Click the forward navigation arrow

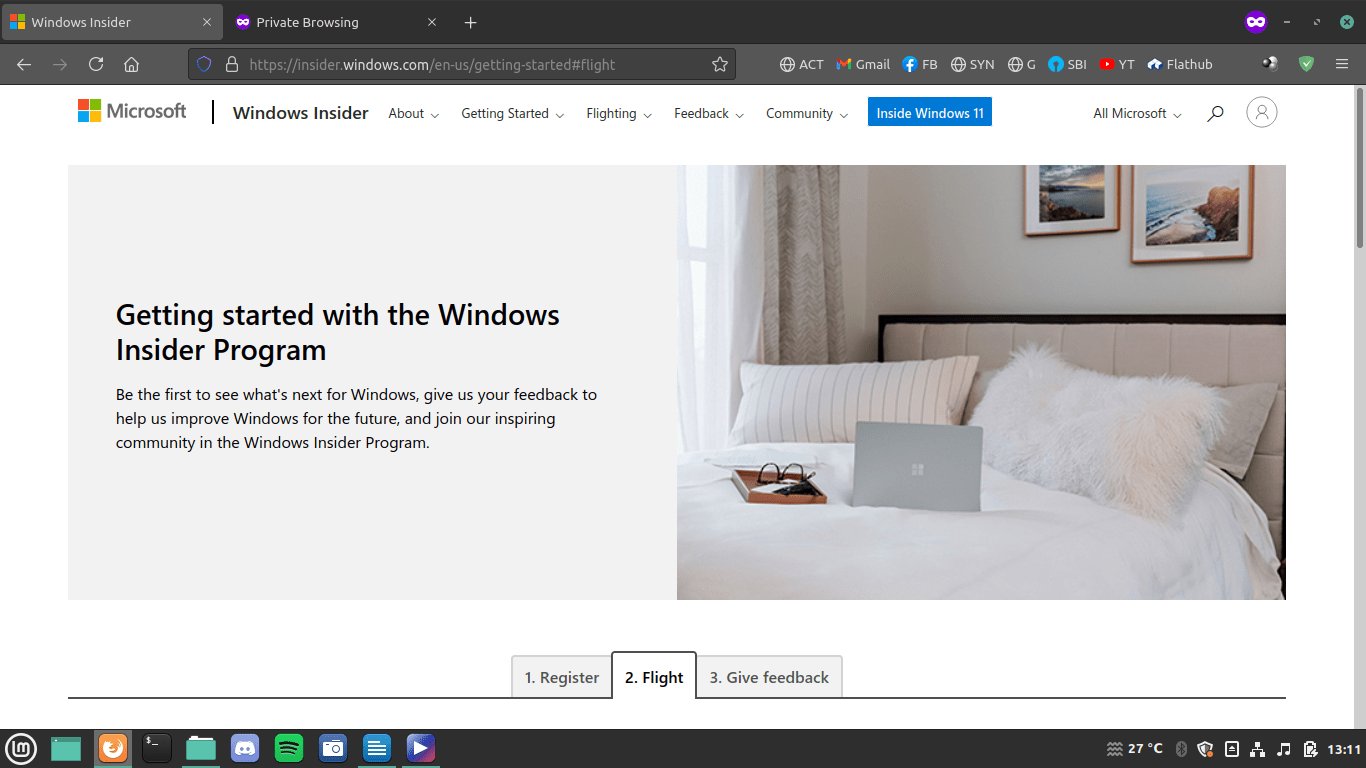(60, 64)
